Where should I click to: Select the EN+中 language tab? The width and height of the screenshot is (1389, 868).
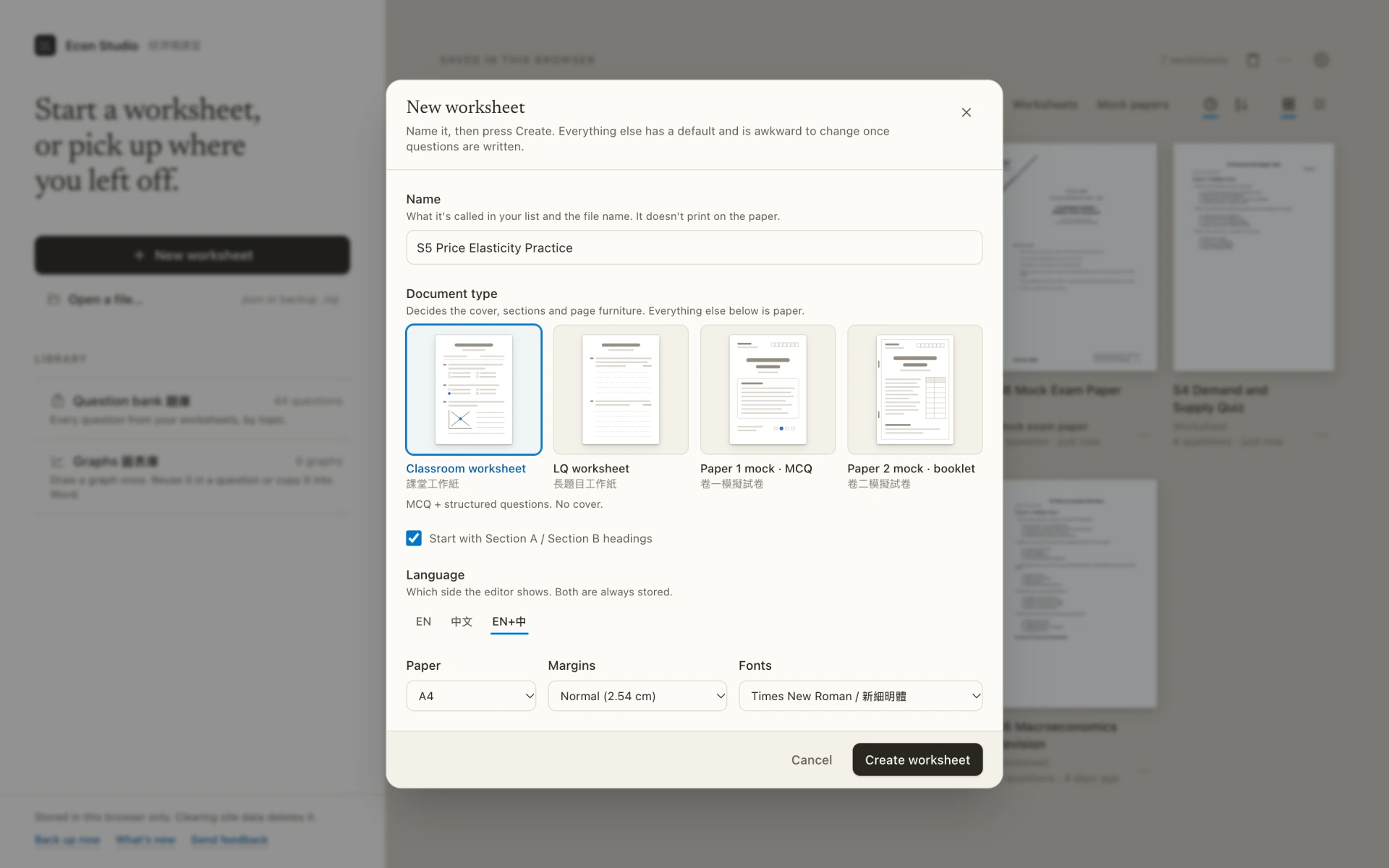coord(509,621)
